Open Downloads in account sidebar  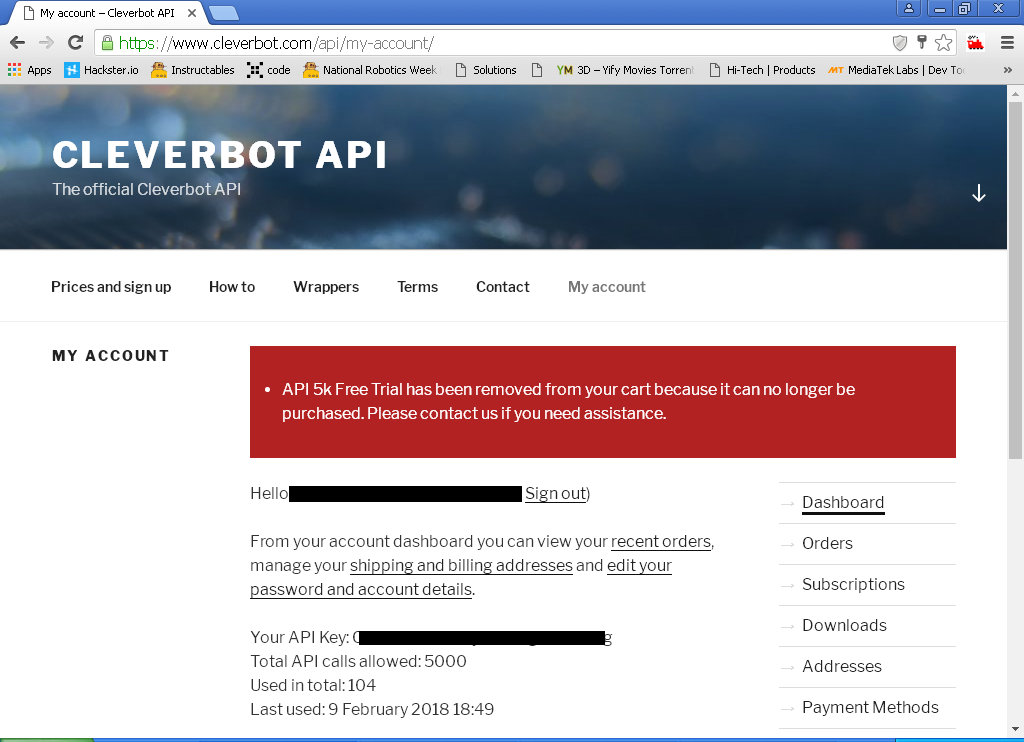pos(844,626)
